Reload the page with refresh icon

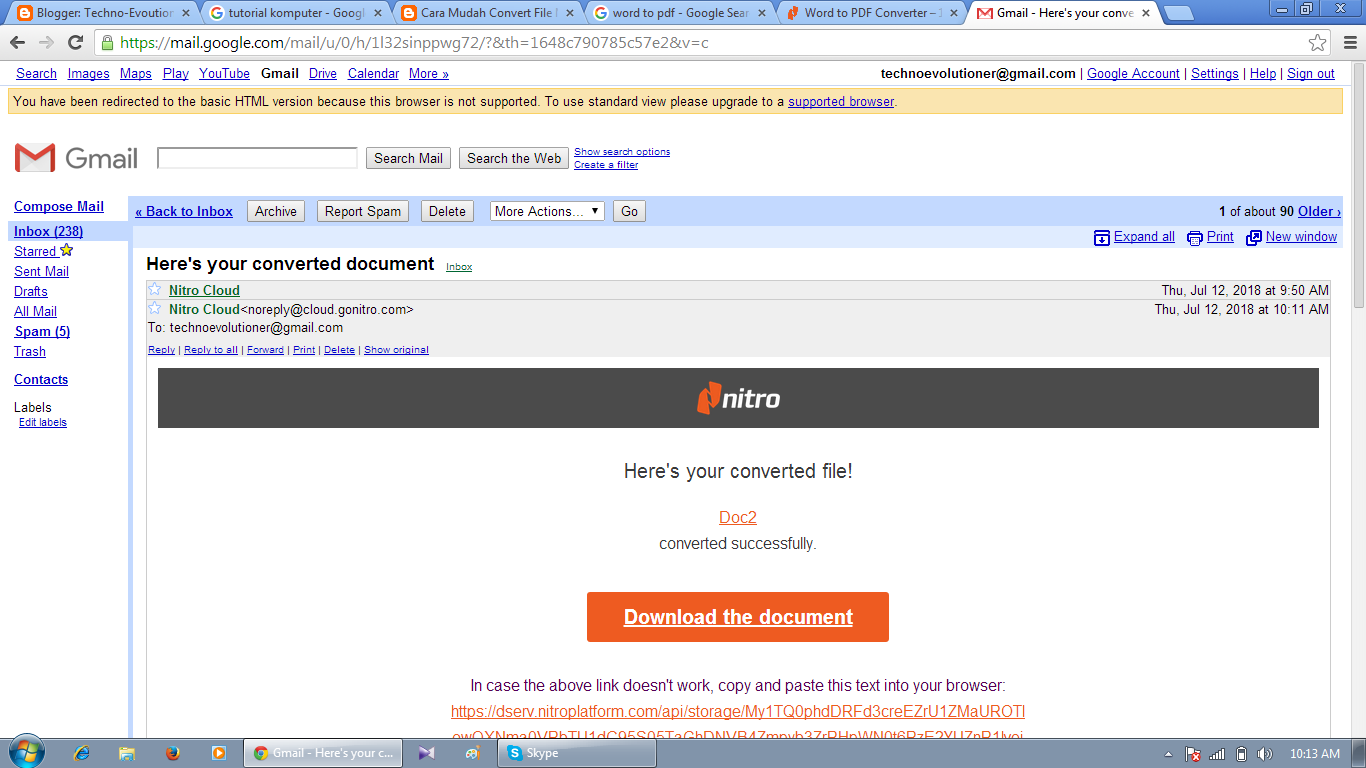tap(75, 43)
